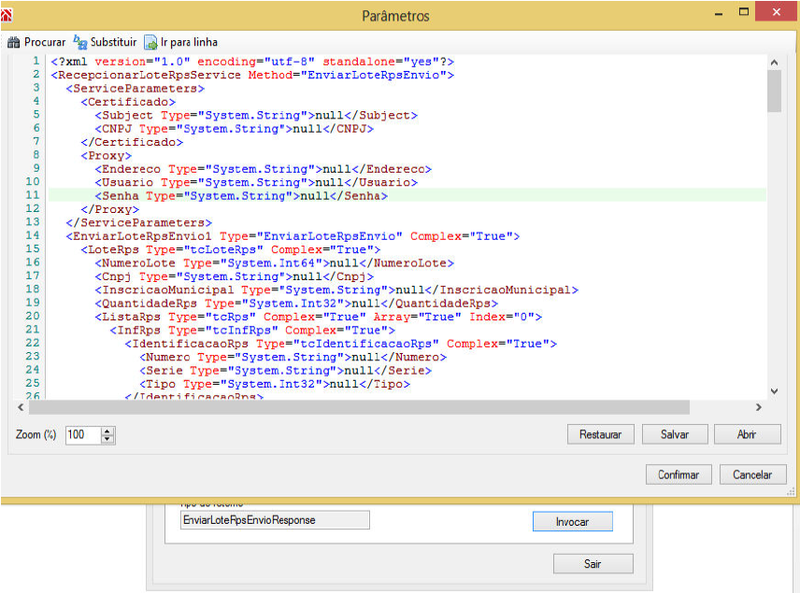This screenshot has width=800, height=593.
Task: Click the Cnpj element on line 17
Action: 234,277
